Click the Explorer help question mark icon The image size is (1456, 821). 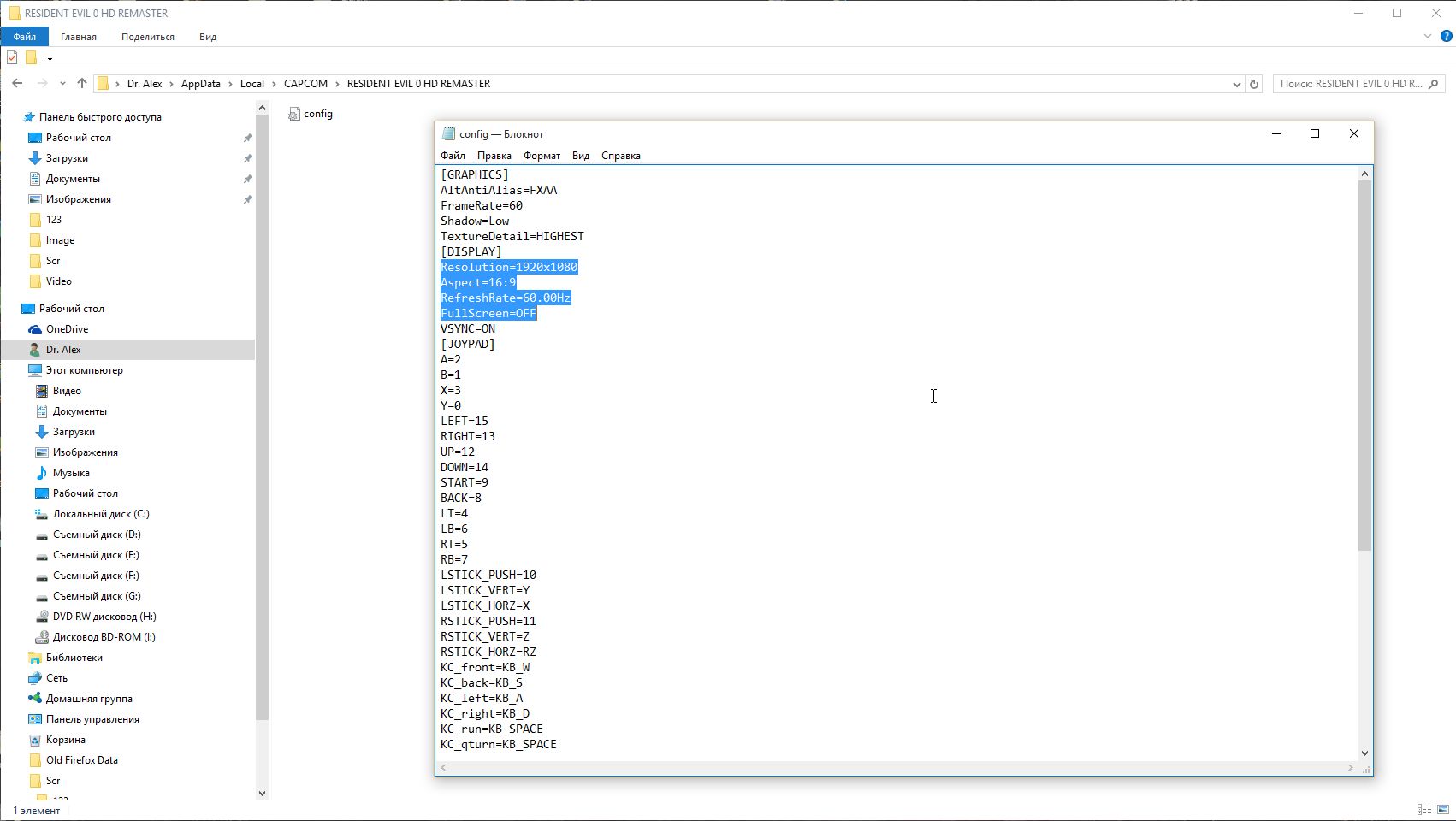(1447, 37)
